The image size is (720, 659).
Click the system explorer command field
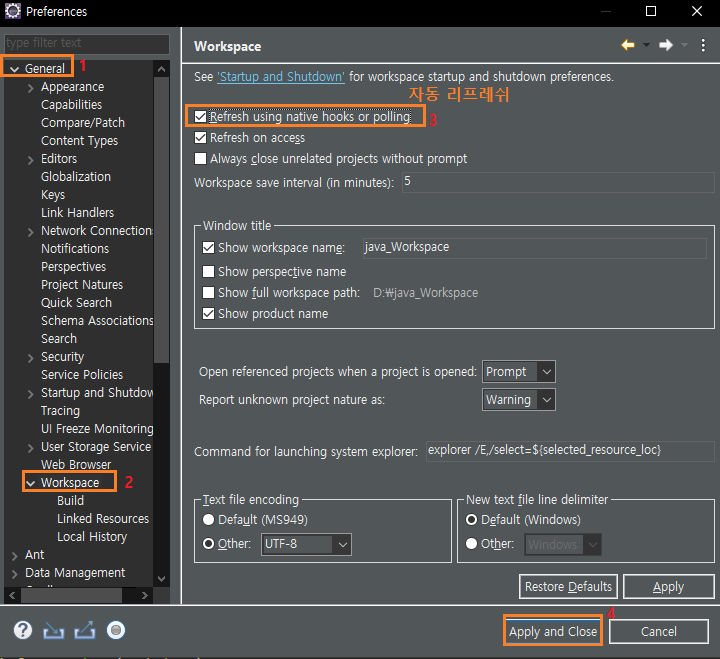(570, 451)
